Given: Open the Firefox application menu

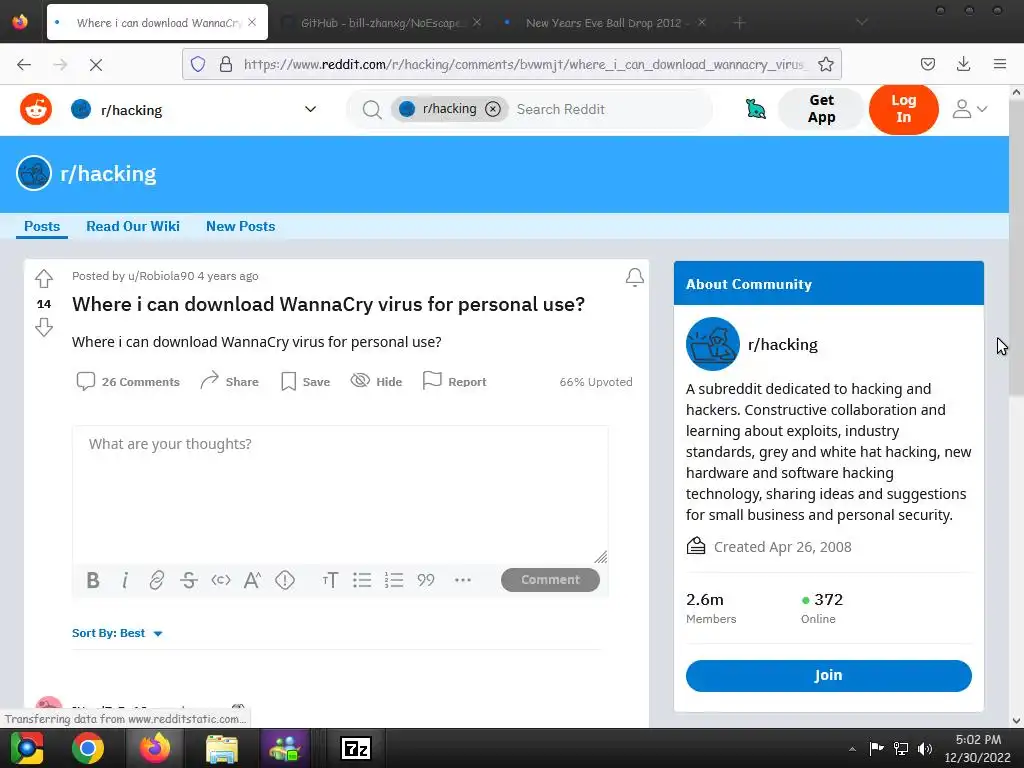Looking at the screenshot, I should pos(999,64).
